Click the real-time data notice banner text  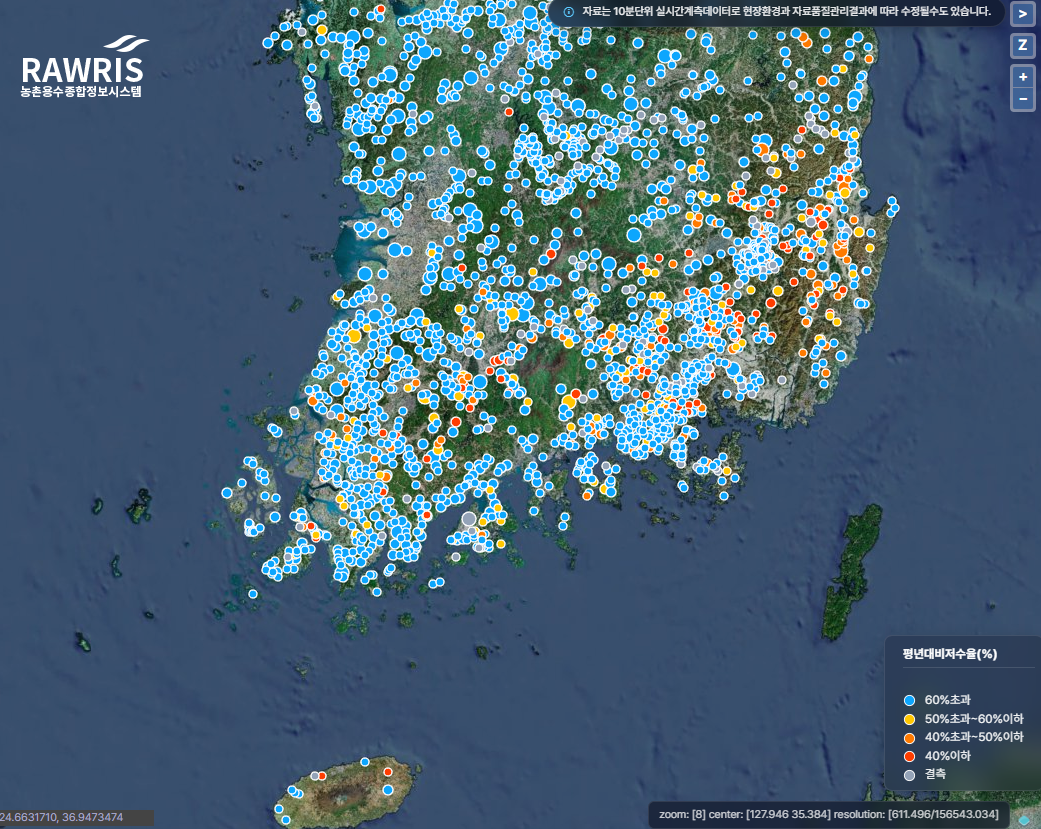click(x=786, y=11)
